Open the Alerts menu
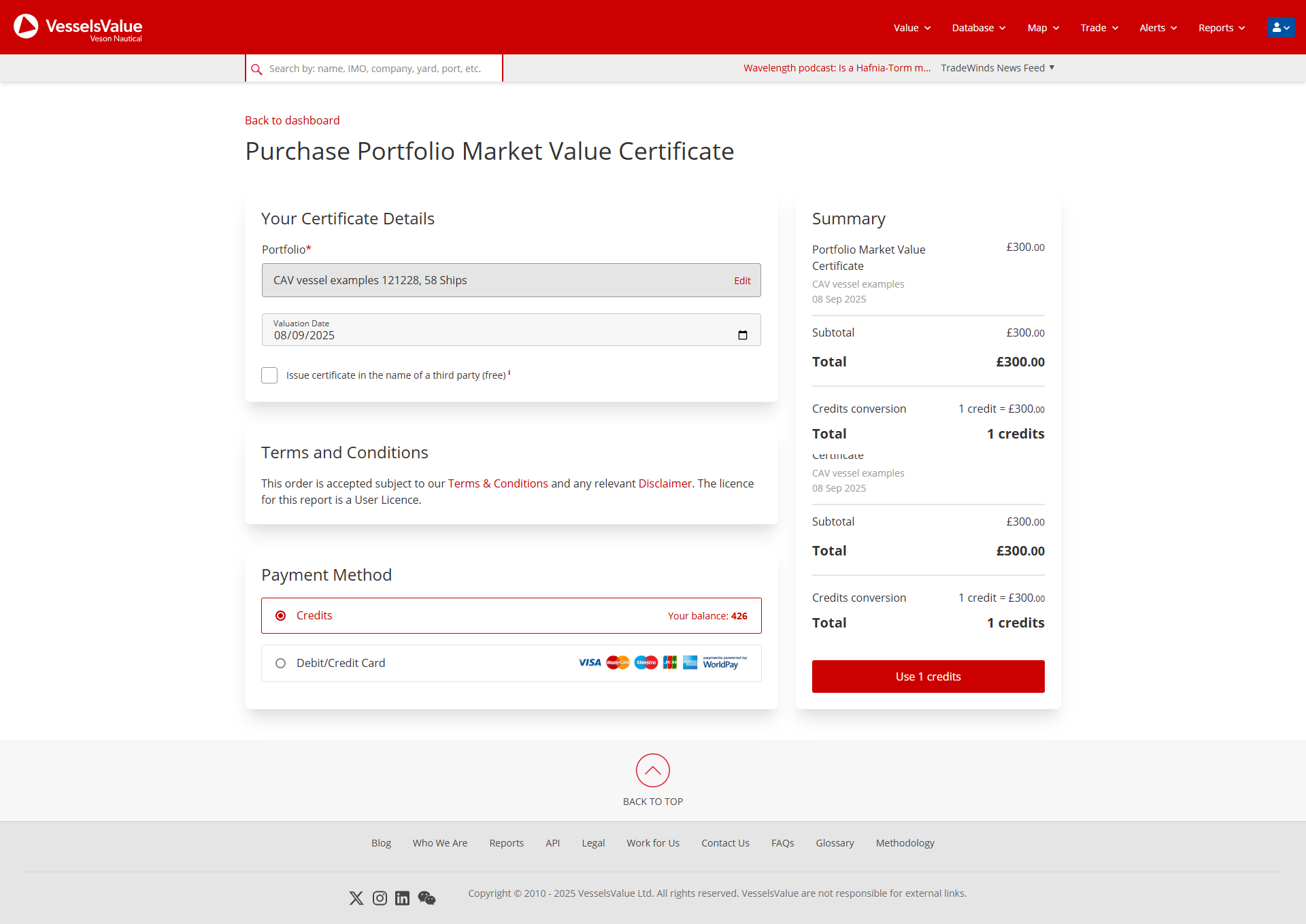 (x=1158, y=28)
